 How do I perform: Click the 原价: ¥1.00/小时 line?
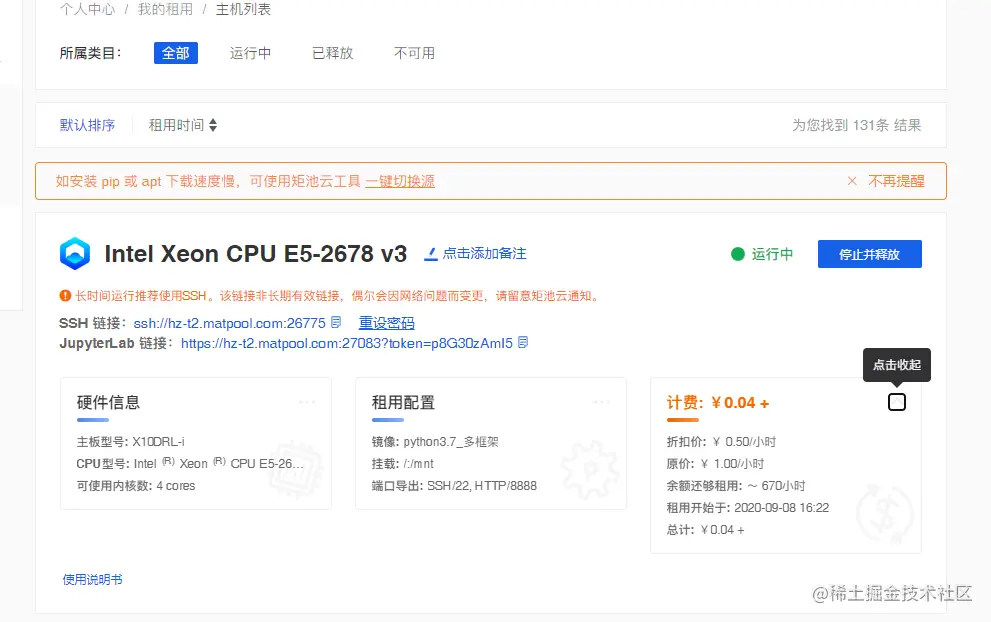(x=715, y=464)
